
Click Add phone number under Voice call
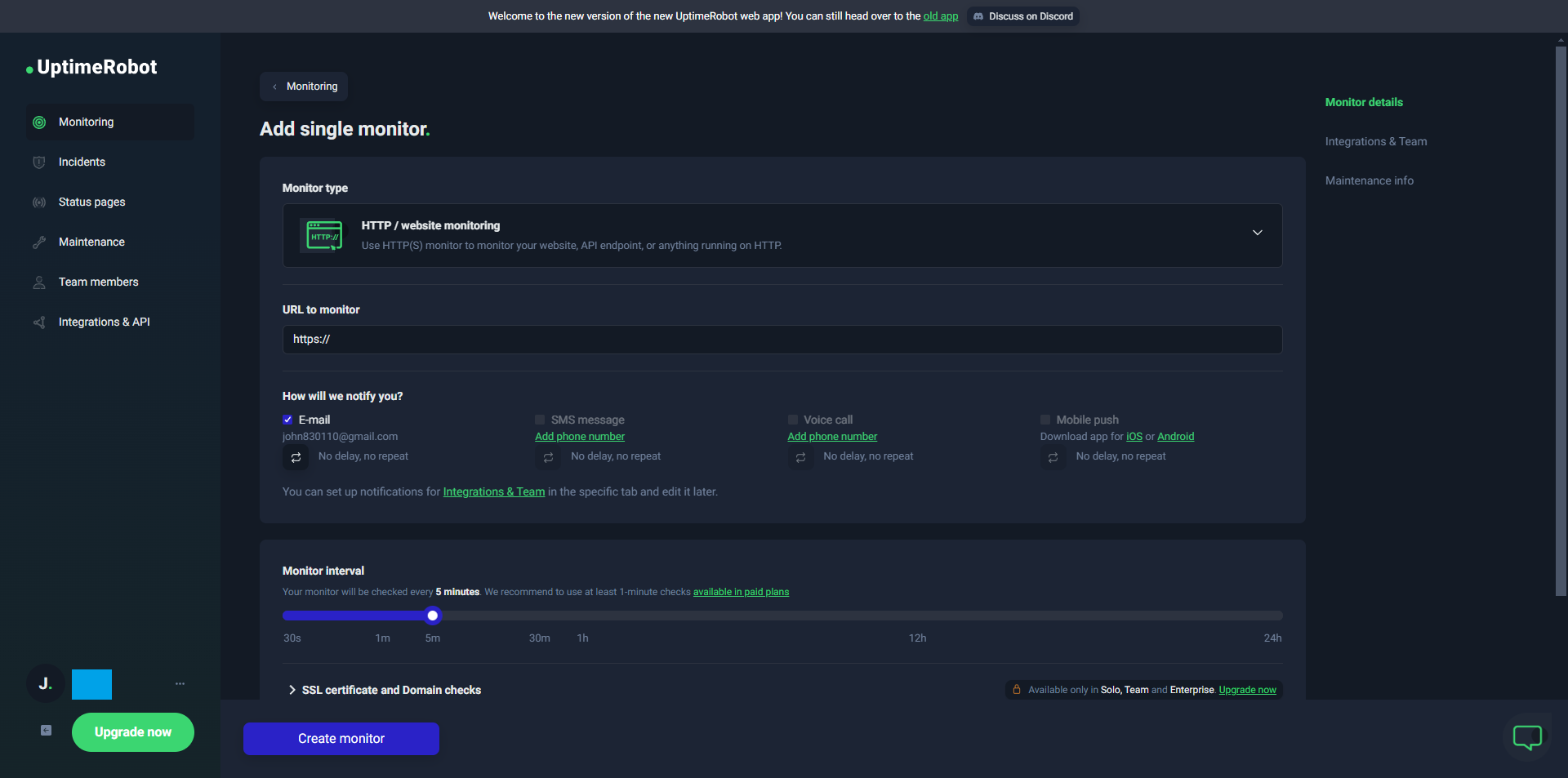[832, 437]
